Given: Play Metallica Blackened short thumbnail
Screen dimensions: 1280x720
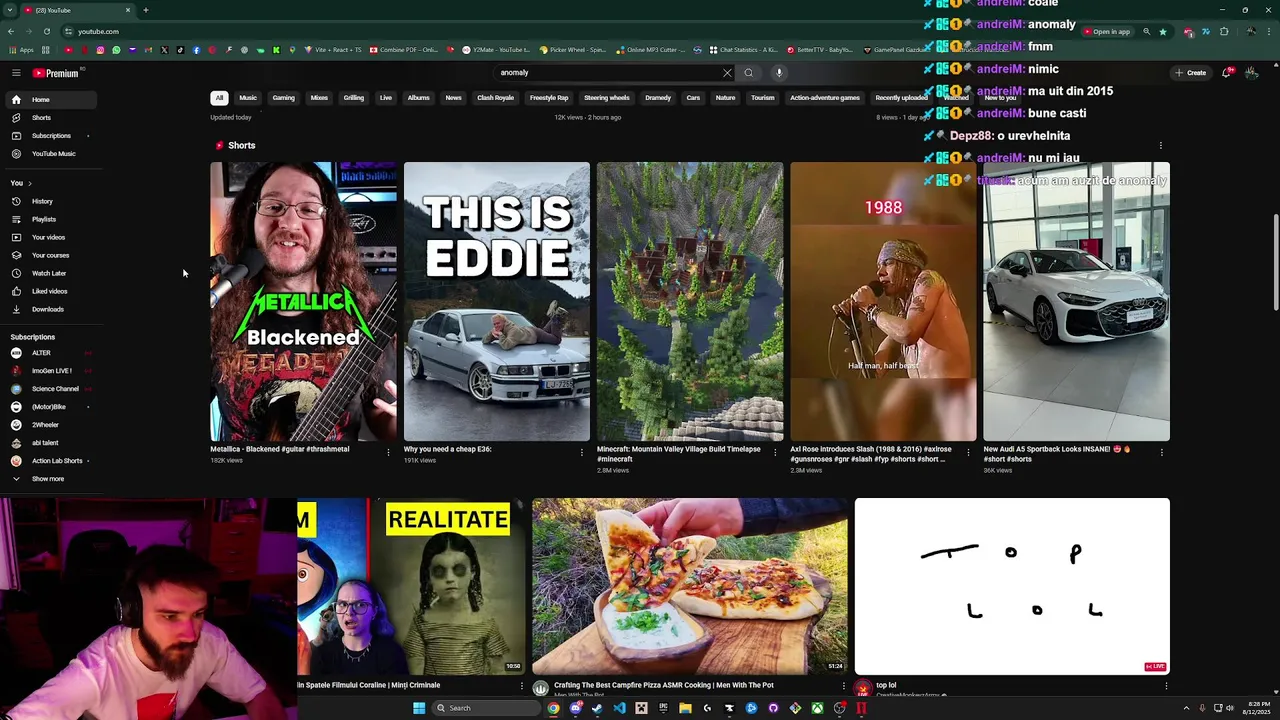Looking at the screenshot, I should pyautogui.click(x=303, y=301).
